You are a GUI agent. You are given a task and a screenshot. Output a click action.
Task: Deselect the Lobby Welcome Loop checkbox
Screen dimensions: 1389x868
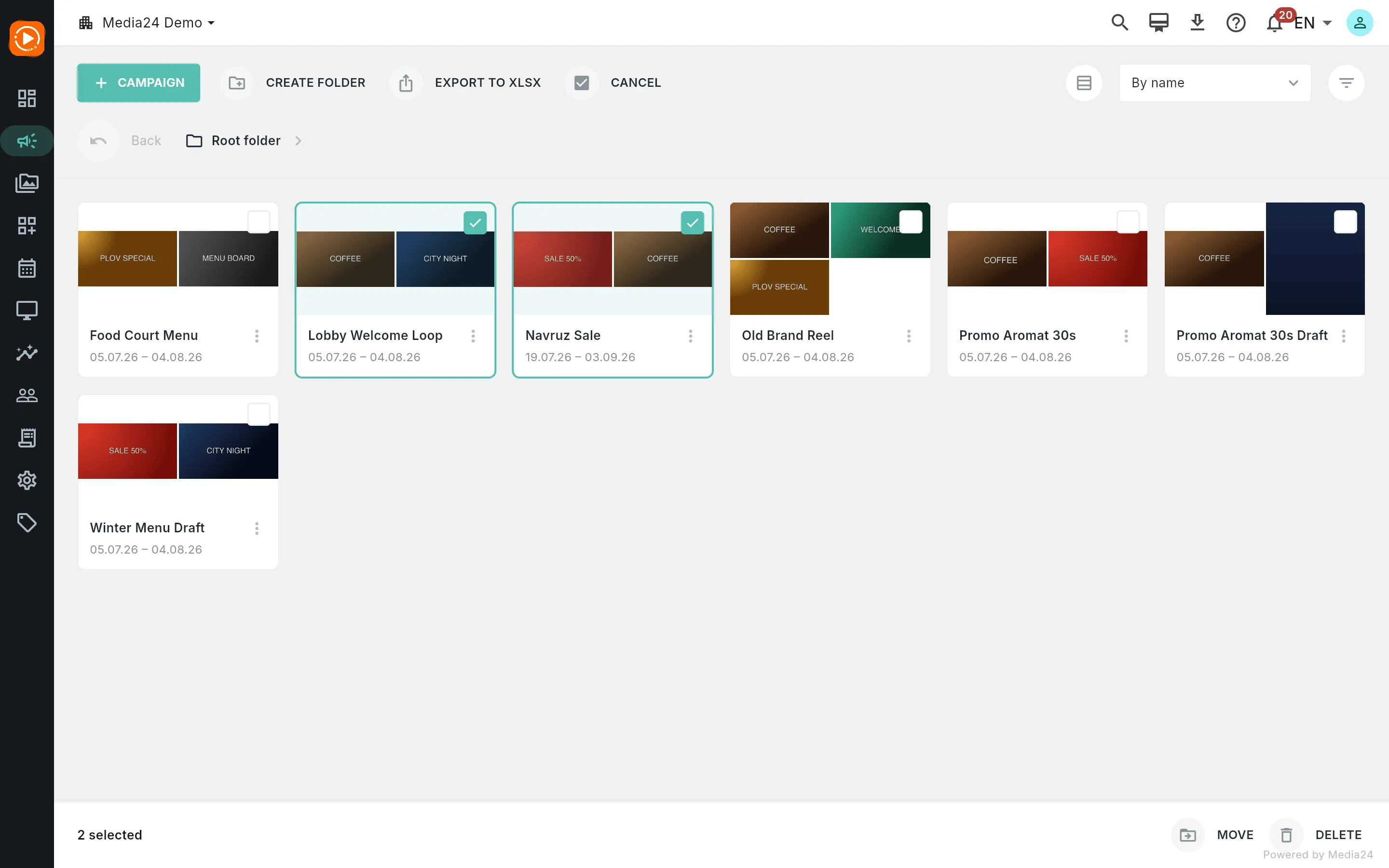click(x=475, y=223)
